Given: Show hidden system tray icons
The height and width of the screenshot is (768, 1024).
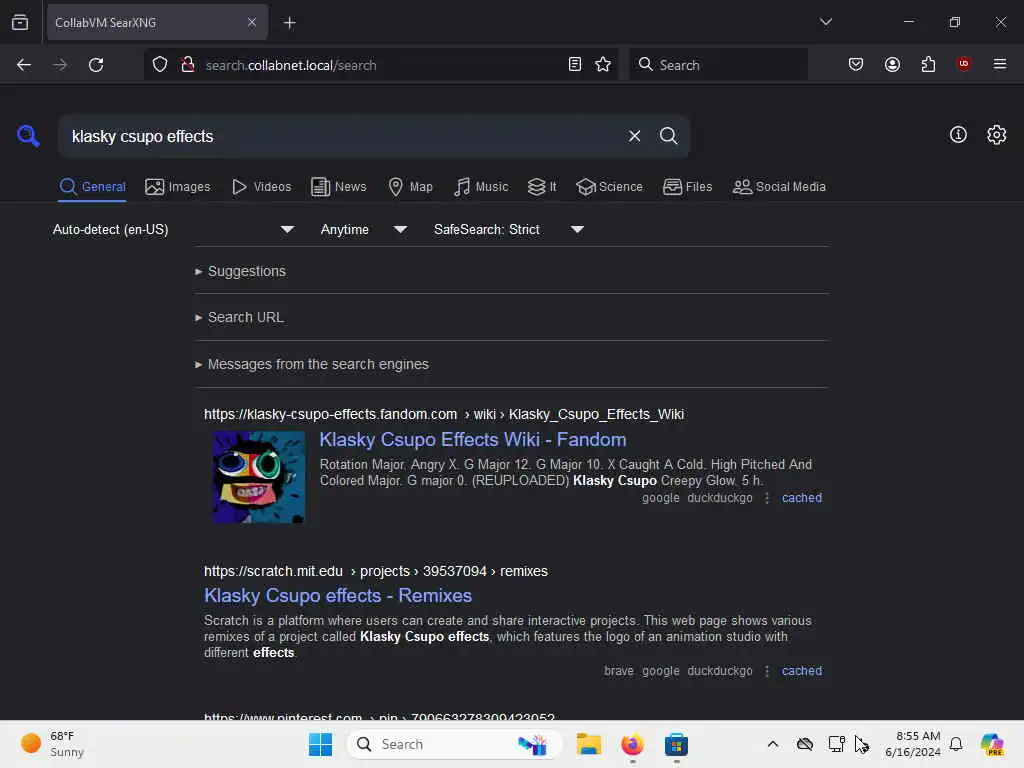Looking at the screenshot, I should tap(773, 744).
